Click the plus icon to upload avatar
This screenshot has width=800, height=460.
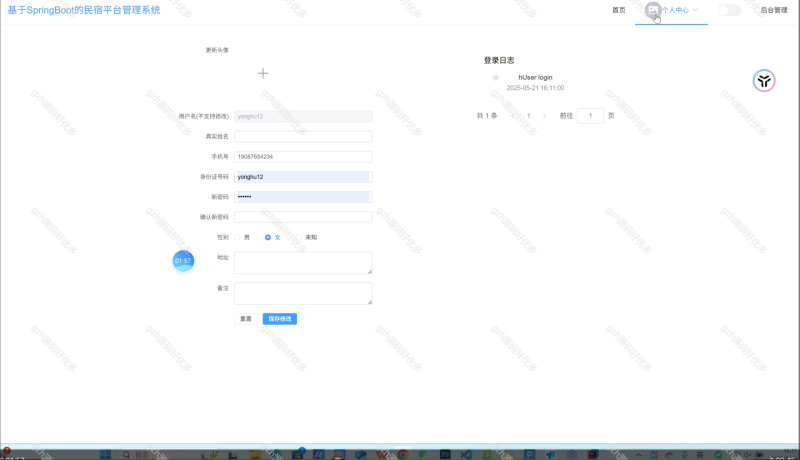(x=263, y=73)
